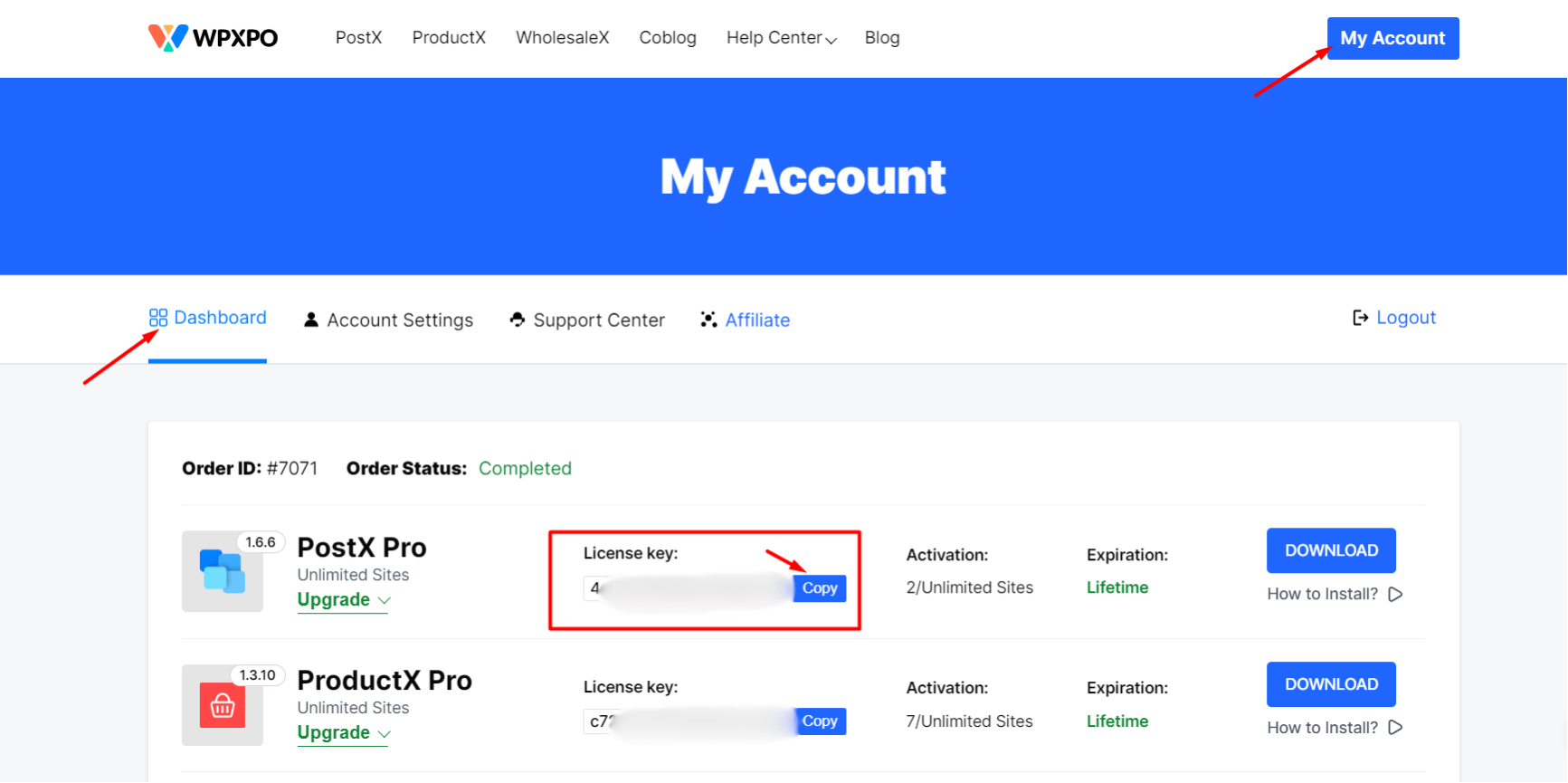Open the ProductX menu item

tap(449, 38)
